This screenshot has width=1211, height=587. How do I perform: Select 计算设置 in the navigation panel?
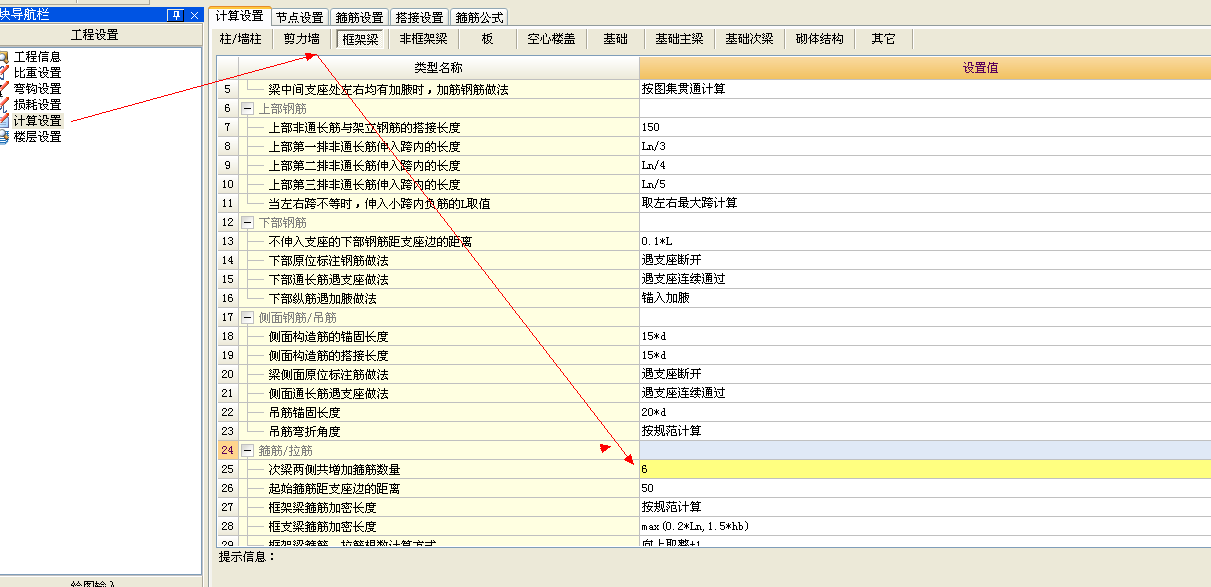tap(37, 121)
